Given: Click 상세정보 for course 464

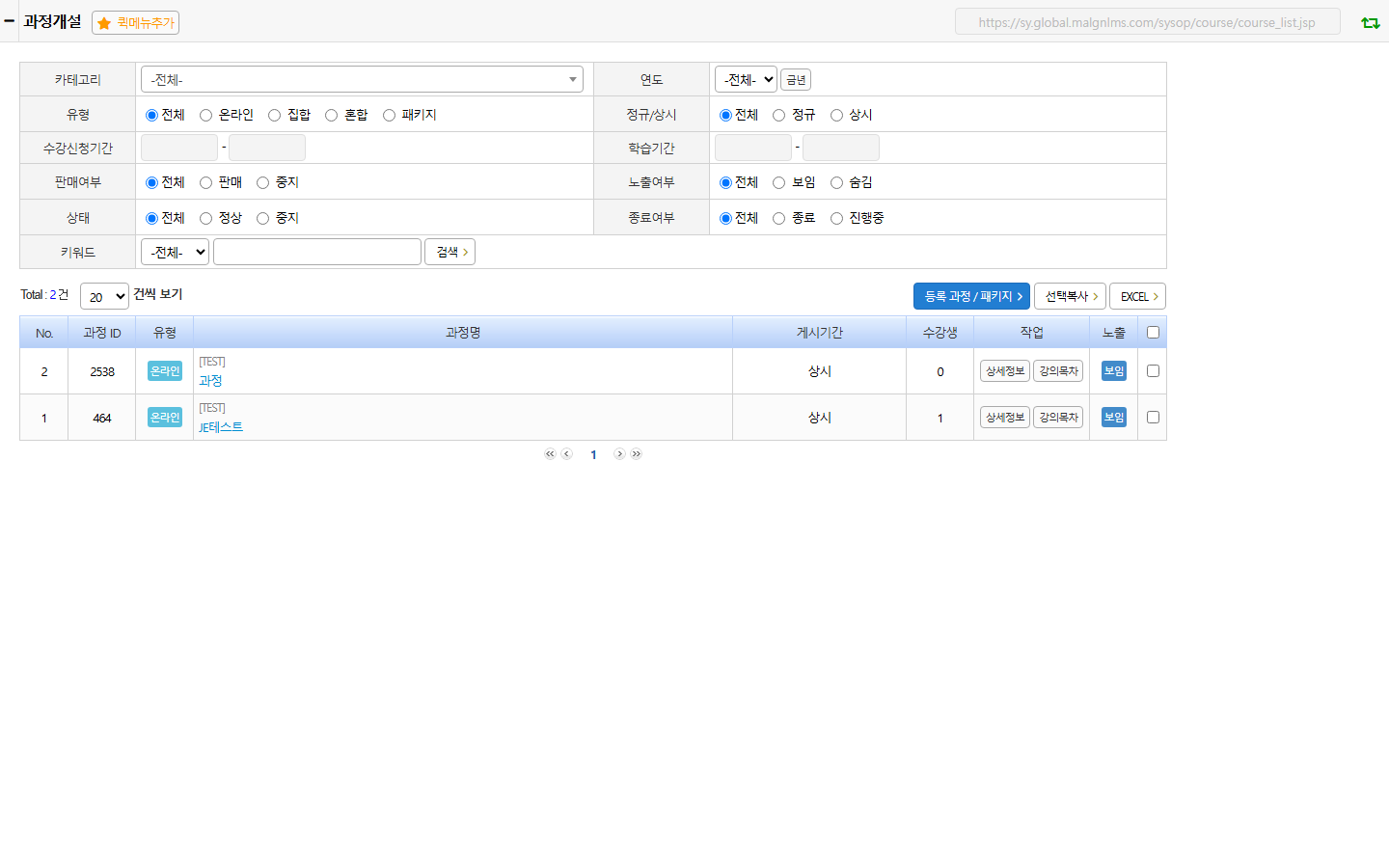Looking at the screenshot, I should (1005, 418).
